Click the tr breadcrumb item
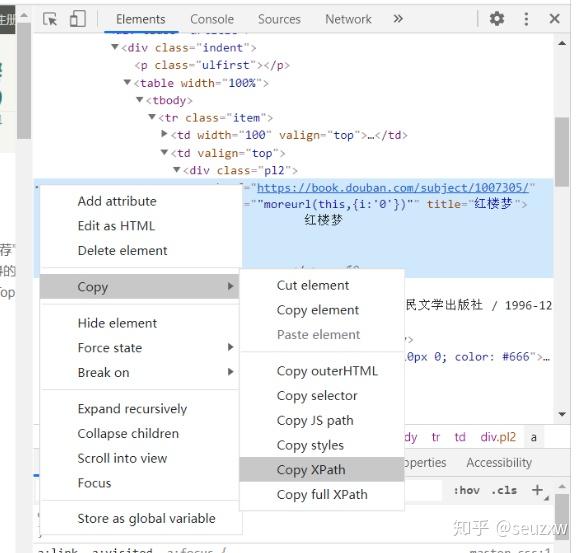Screen dimensions: 584x553 click(436, 437)
